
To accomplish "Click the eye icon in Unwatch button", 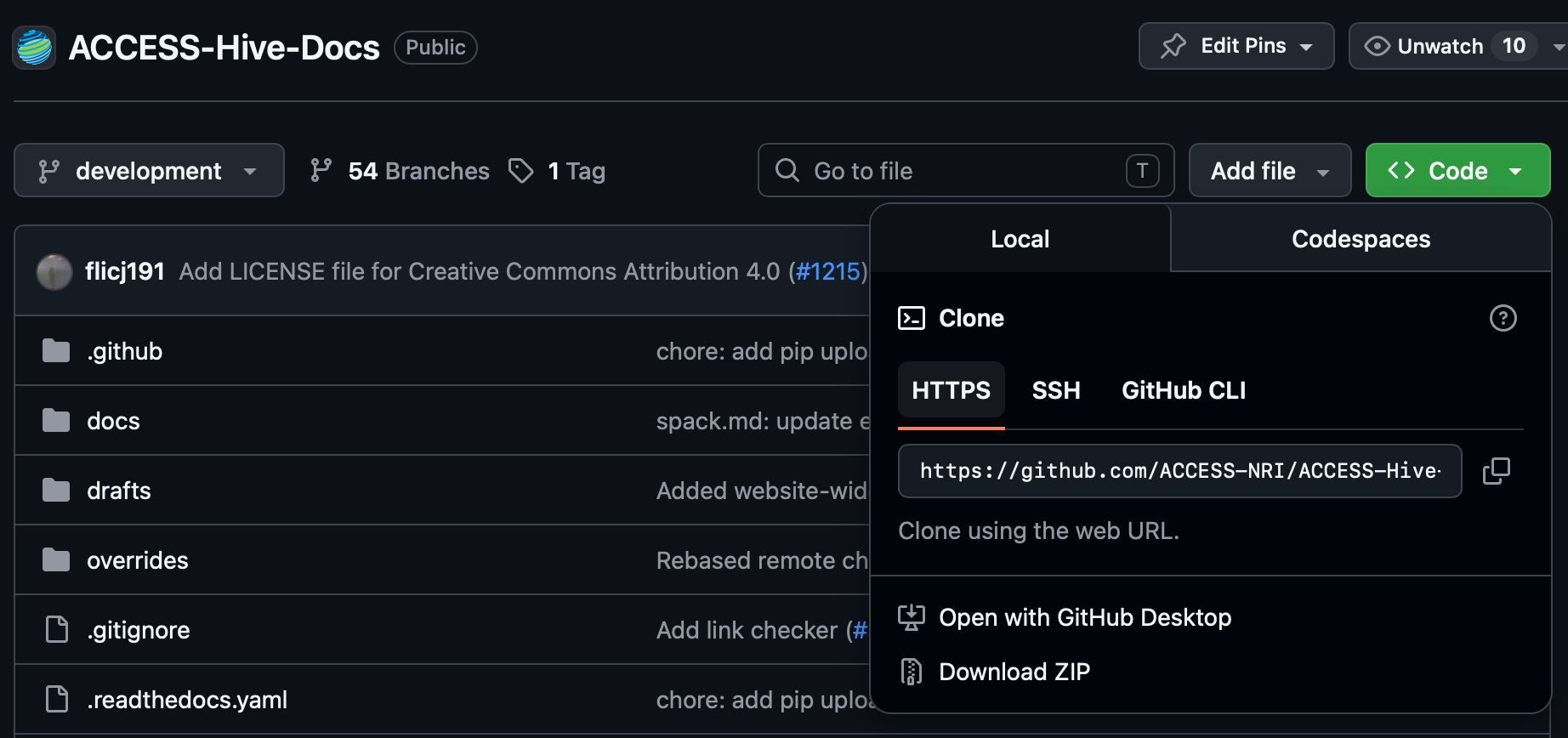I will click(x=1377, y=46).
